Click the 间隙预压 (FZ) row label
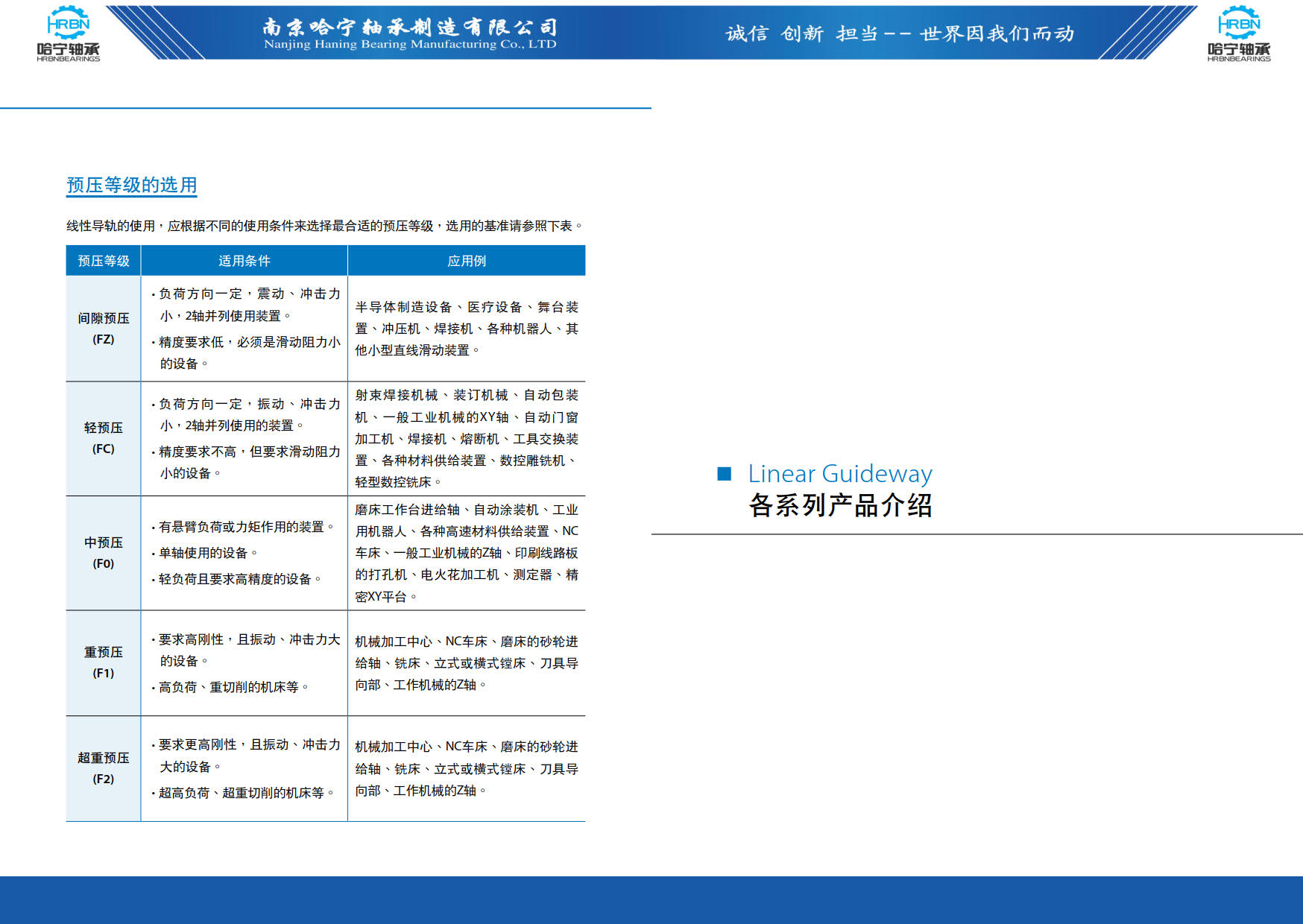Viewport: 1303px width, 924px height. click(104, 329)
